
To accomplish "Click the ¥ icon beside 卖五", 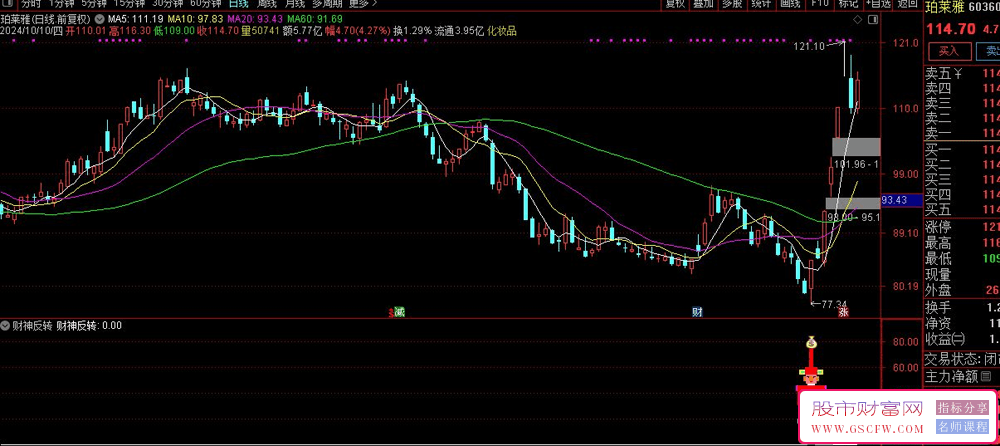I will click(x=959, y=73).
